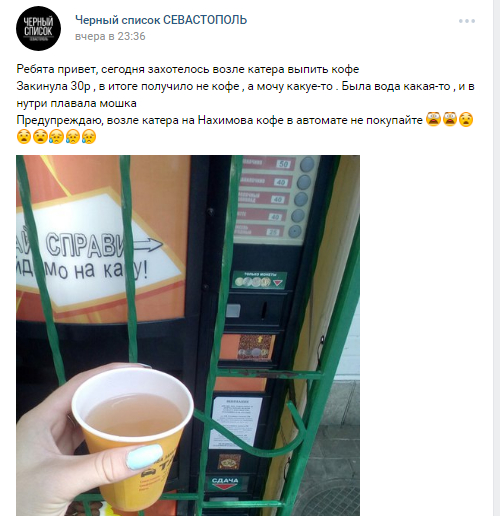Click the first crying face emoji
The width and height of the screenshot is (500, 516).
[x=56, y=137]
